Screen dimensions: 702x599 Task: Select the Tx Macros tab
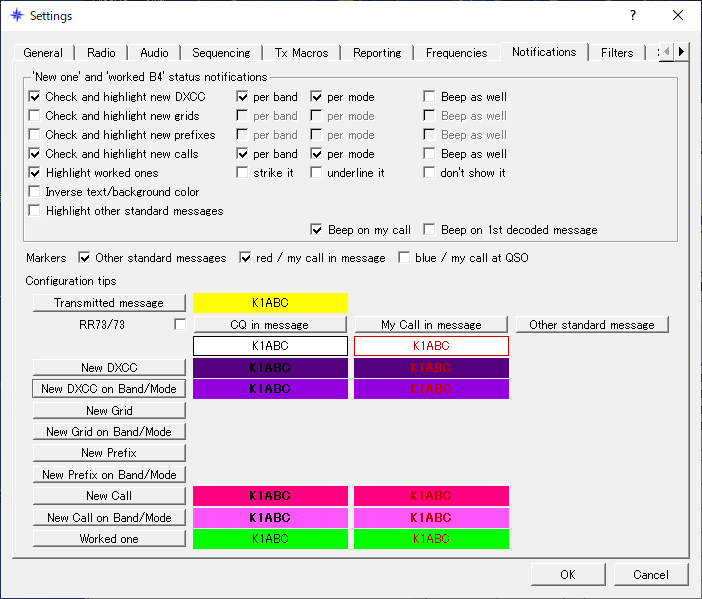[x=301, y=53]
